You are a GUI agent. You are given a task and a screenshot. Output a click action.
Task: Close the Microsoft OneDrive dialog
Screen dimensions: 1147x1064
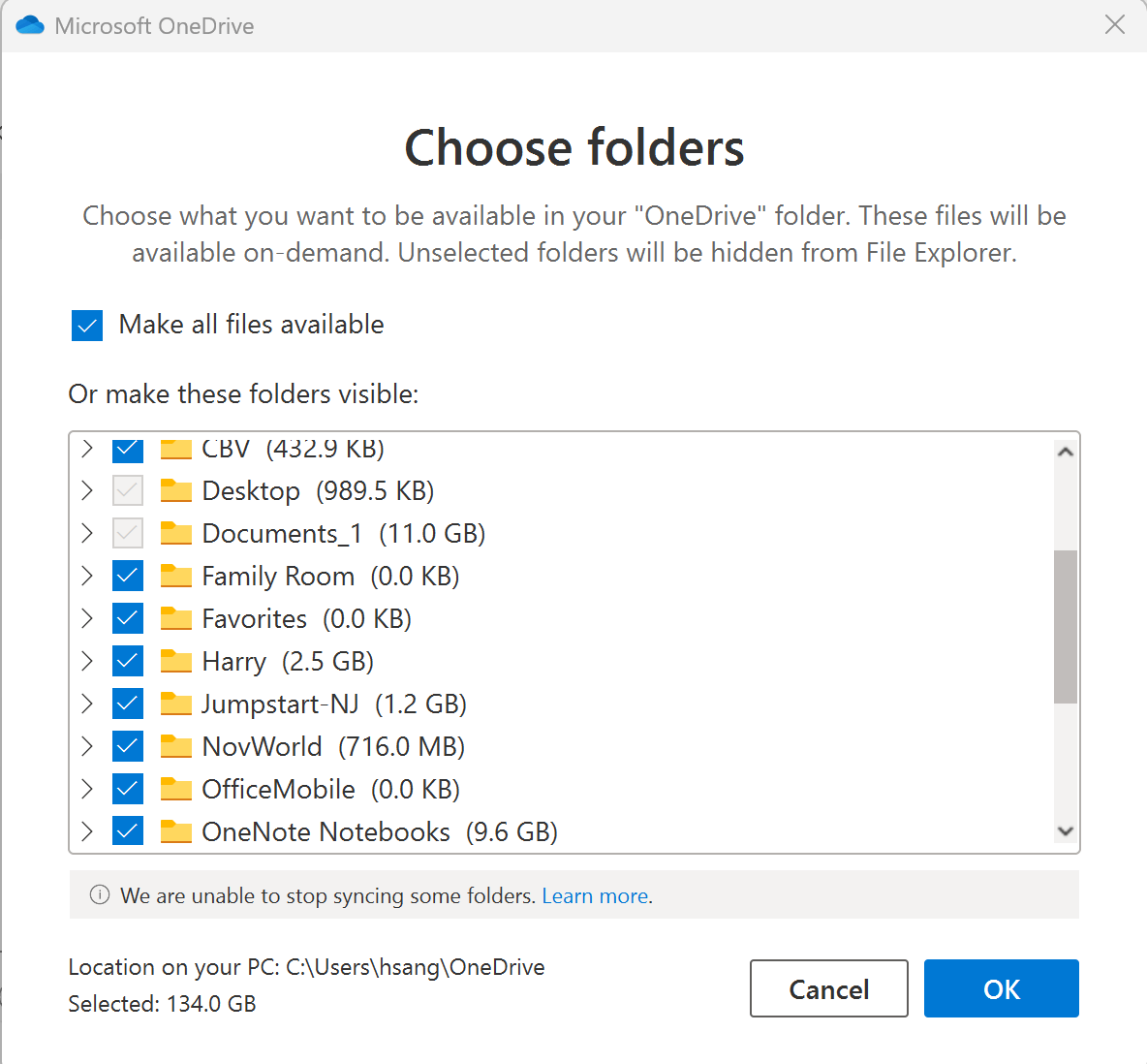click(x=1115, y=25)
